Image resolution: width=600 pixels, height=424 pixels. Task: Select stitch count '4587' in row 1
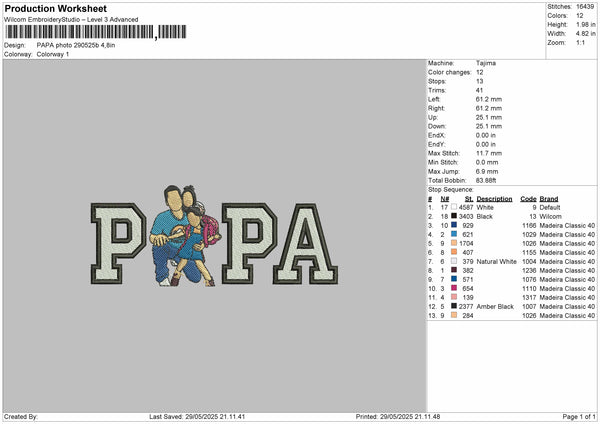point(466,207)
